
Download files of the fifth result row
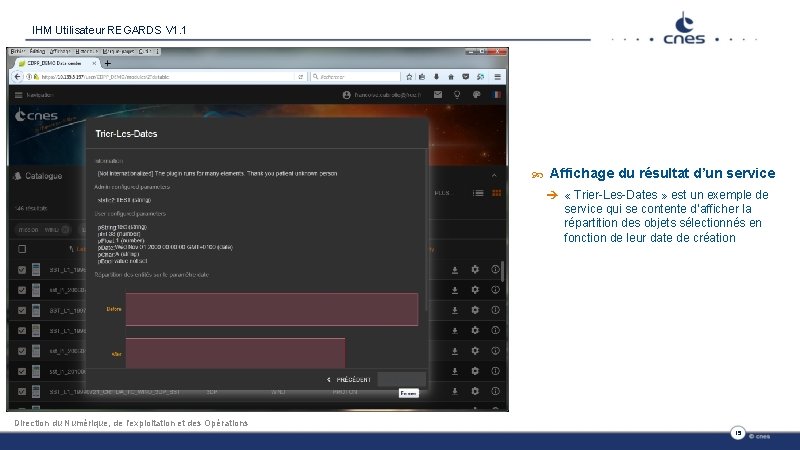(455, 351)
